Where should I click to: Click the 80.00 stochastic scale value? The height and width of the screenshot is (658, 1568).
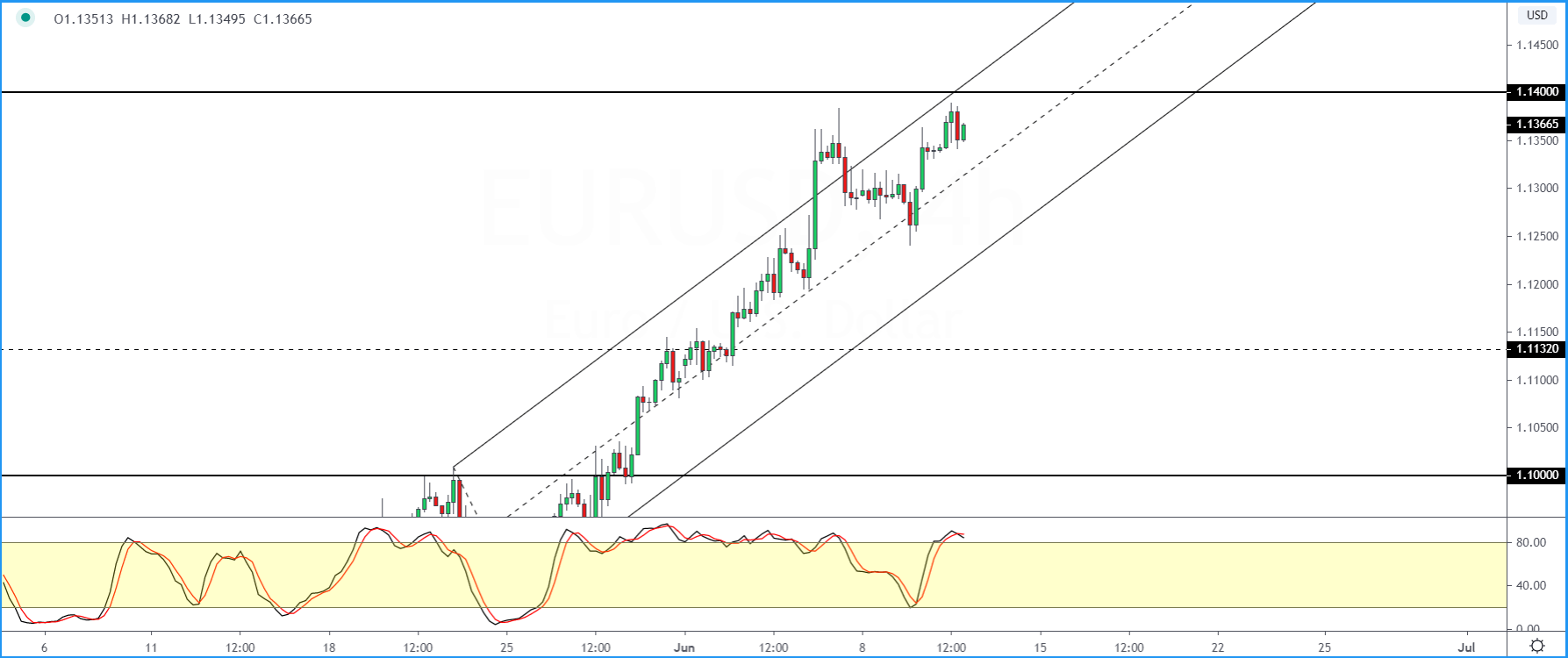[1531, 543]
